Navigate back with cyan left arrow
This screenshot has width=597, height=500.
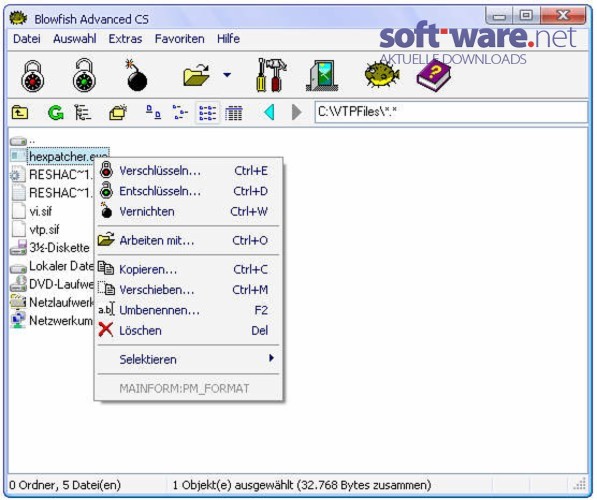click(x=269, y=113)
